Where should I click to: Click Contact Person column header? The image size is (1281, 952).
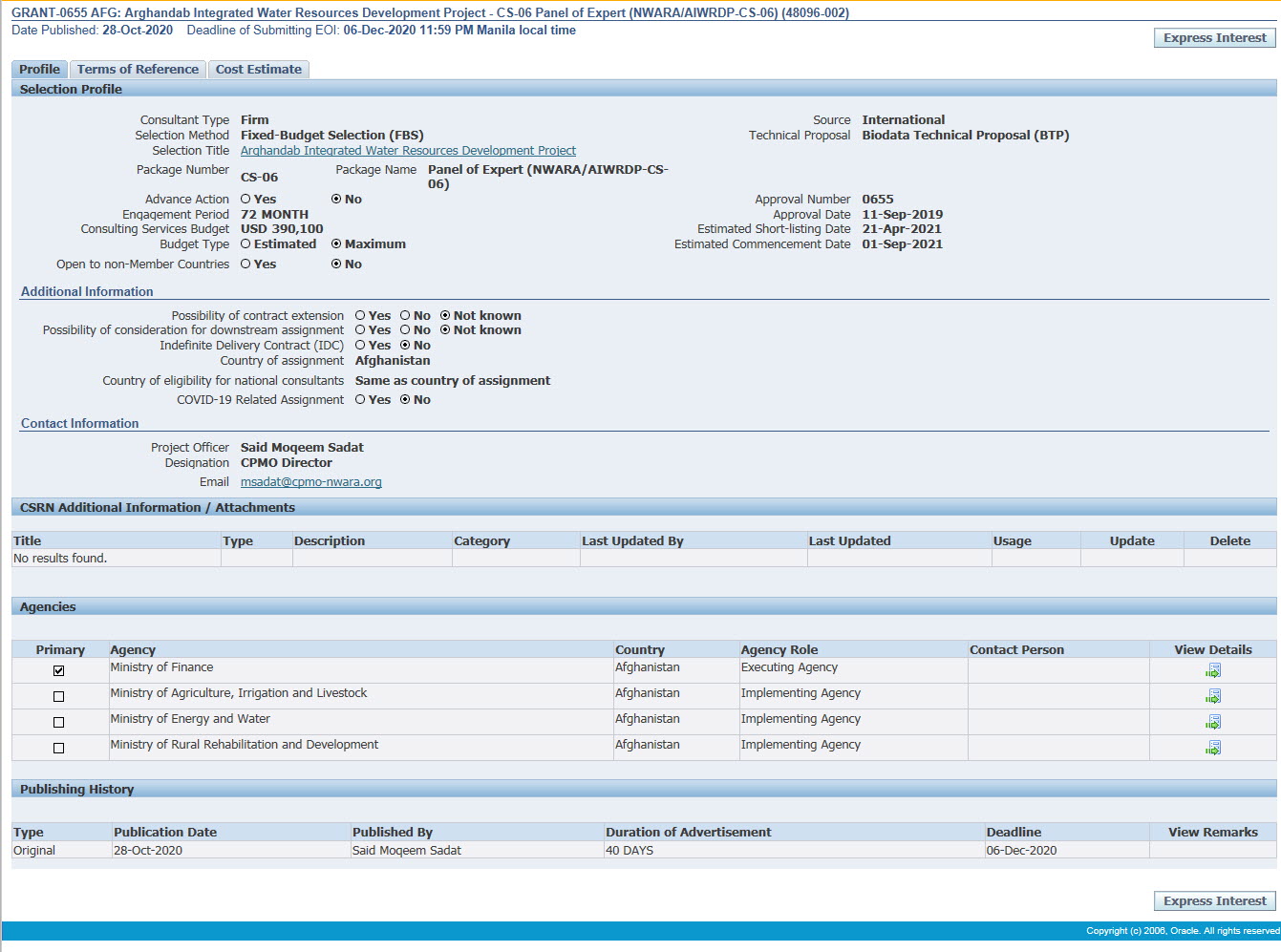(1016, 649)
